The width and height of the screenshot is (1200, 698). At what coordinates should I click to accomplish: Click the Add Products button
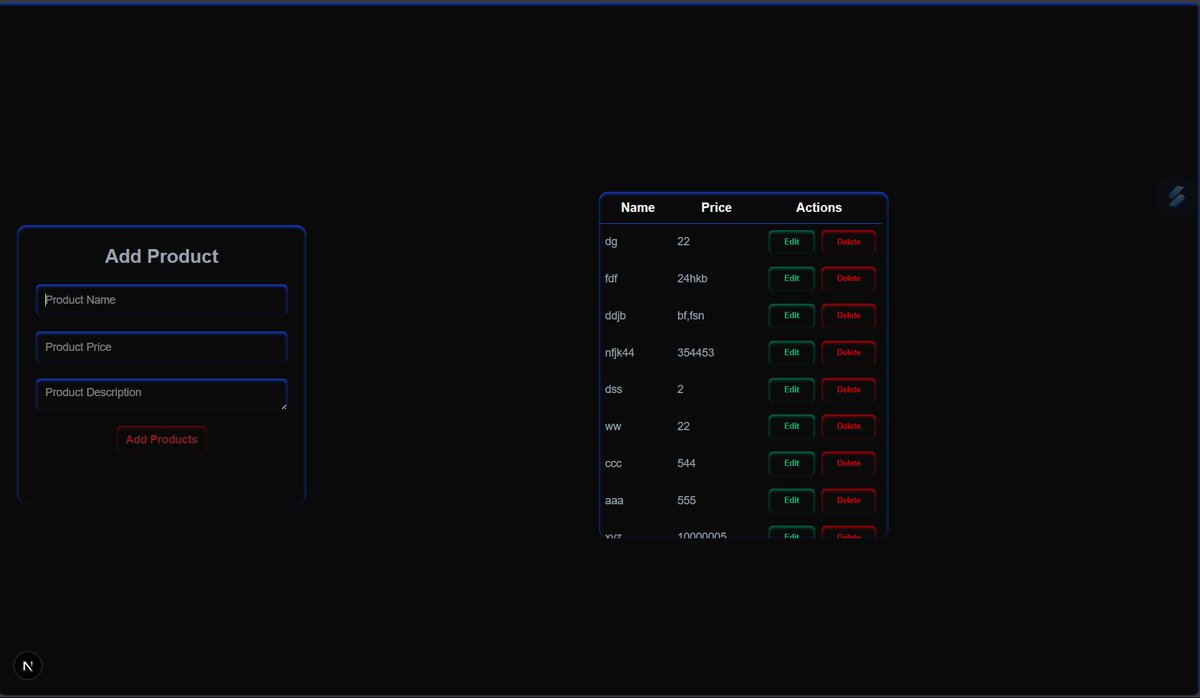[x=161, y=440]
